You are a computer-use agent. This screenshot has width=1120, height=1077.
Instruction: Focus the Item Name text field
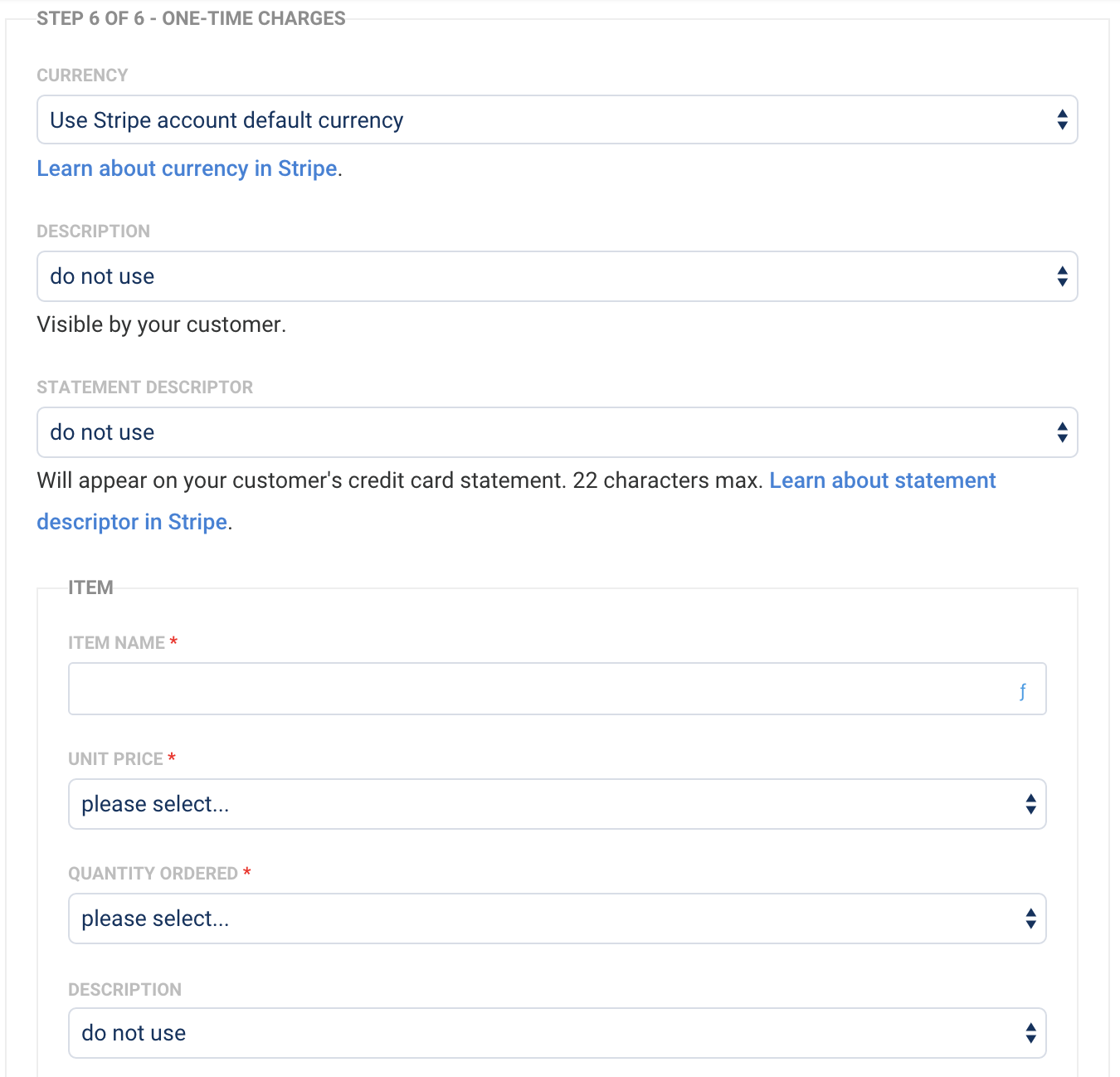(x=539, y=689)
